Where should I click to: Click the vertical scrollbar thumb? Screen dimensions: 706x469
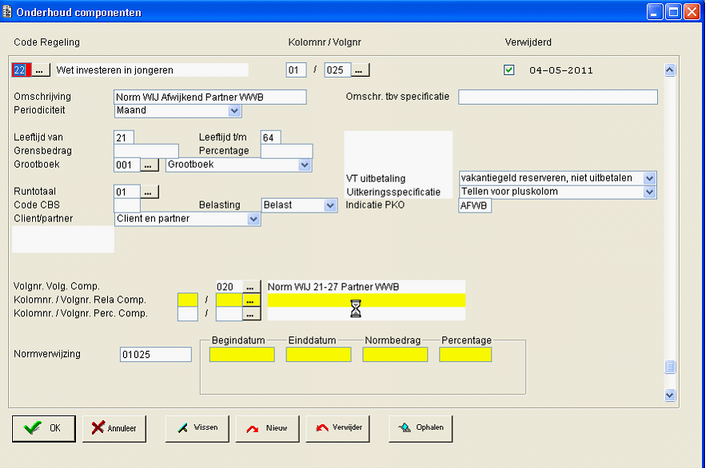click(x=670, y=367)
